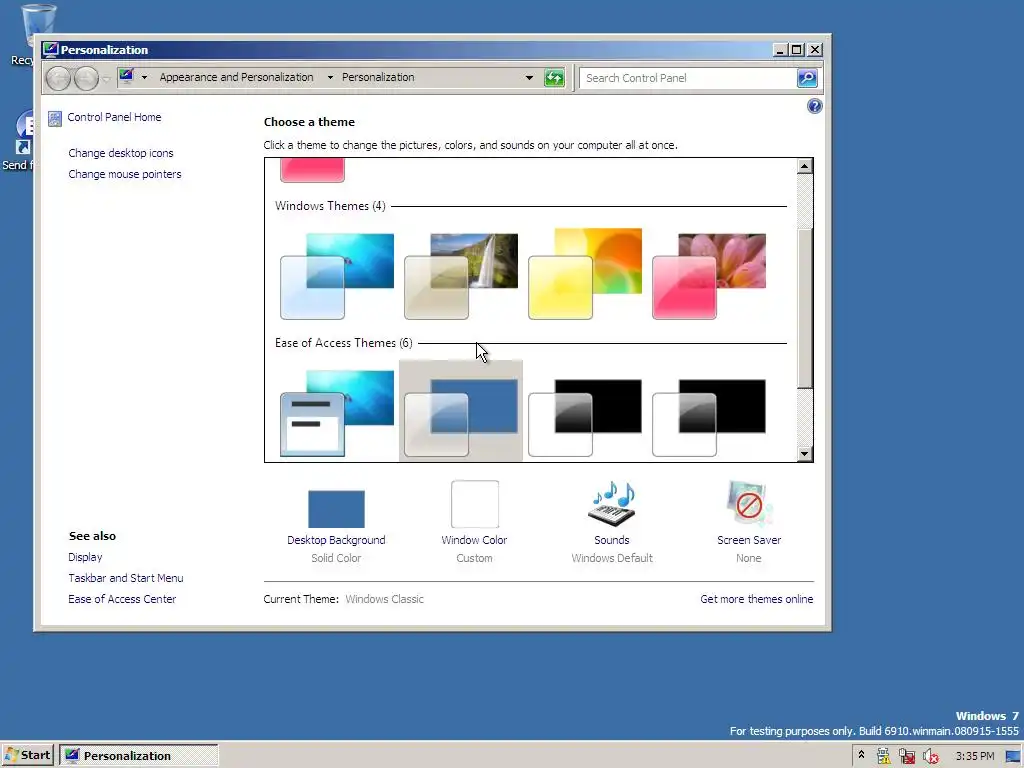Click the Sounds keyboard and notes icon
This screenshot has height=768, width=1024.
(x=611, y=504)
